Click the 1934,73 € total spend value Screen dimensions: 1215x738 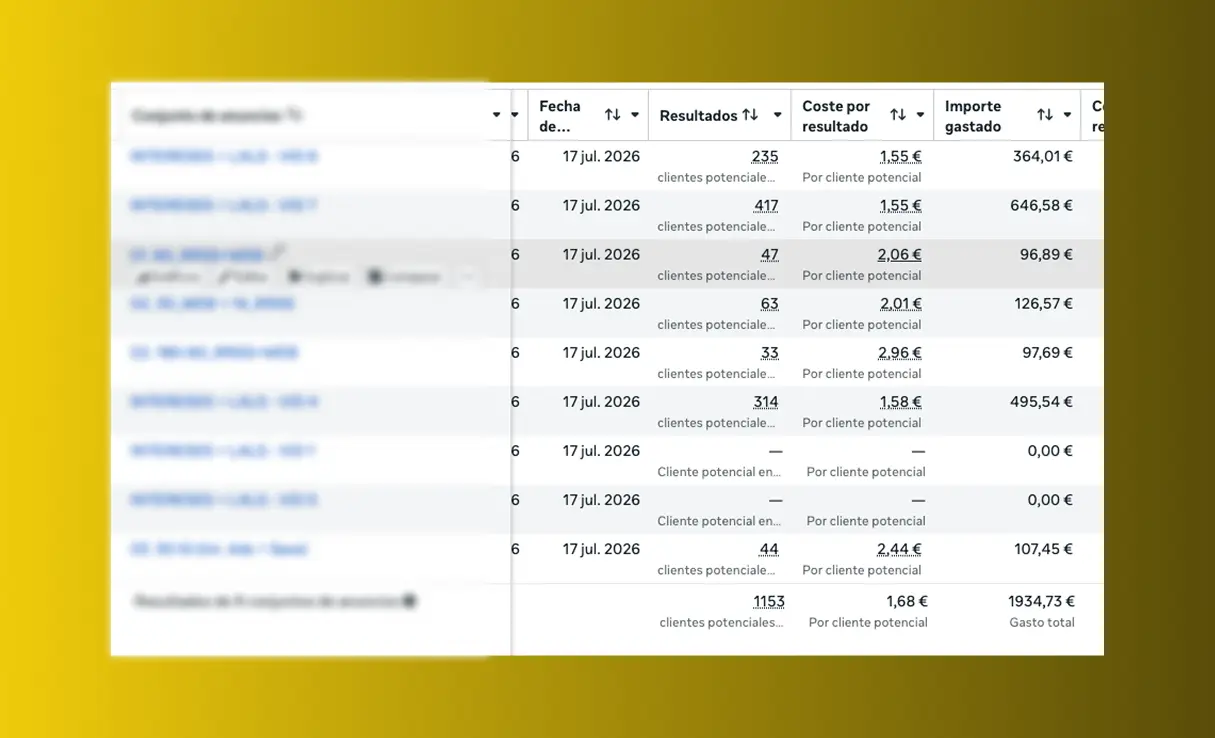click(1042, 602)
